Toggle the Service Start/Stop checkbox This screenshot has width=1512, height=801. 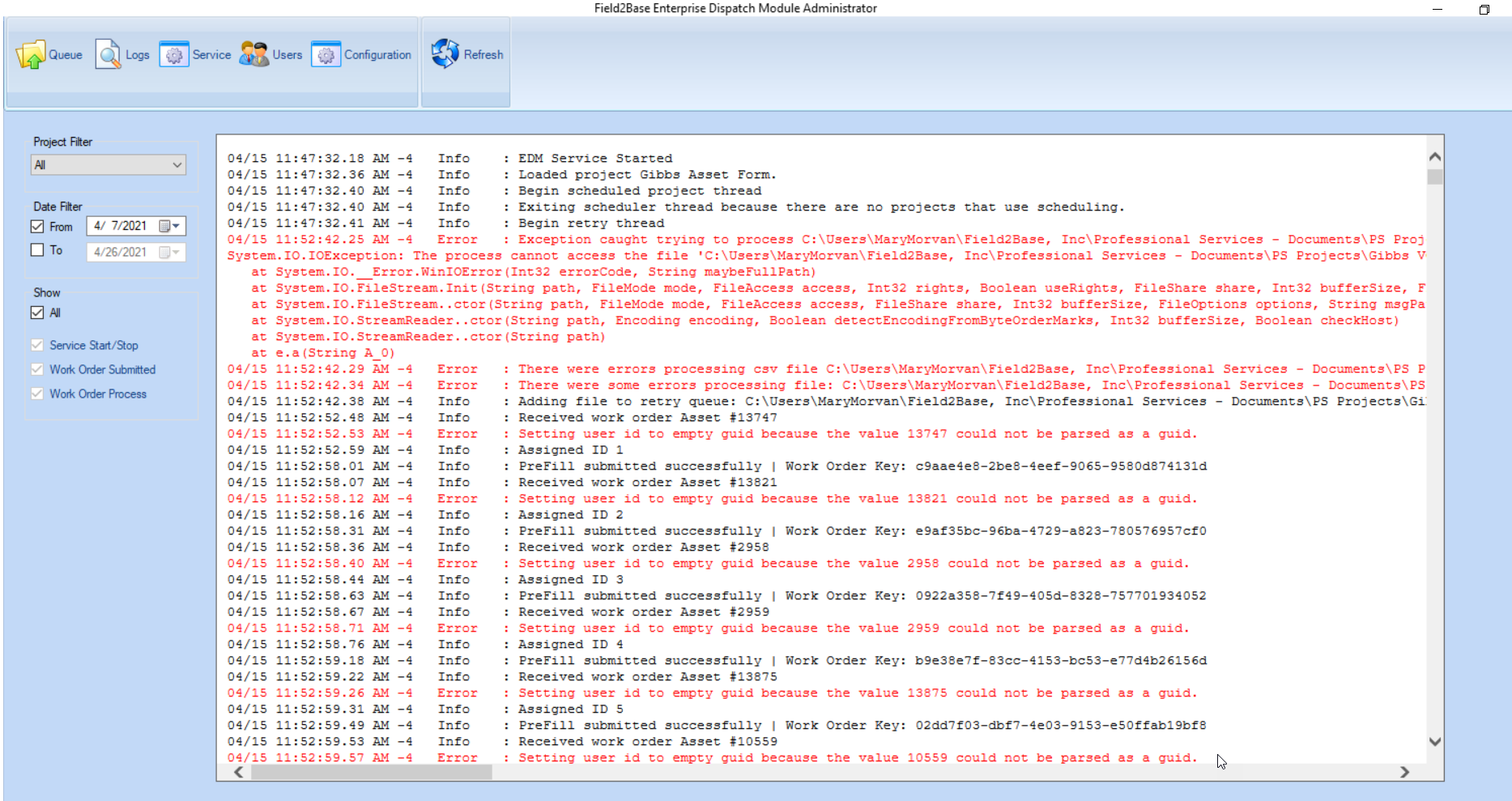tap(37, 345)
